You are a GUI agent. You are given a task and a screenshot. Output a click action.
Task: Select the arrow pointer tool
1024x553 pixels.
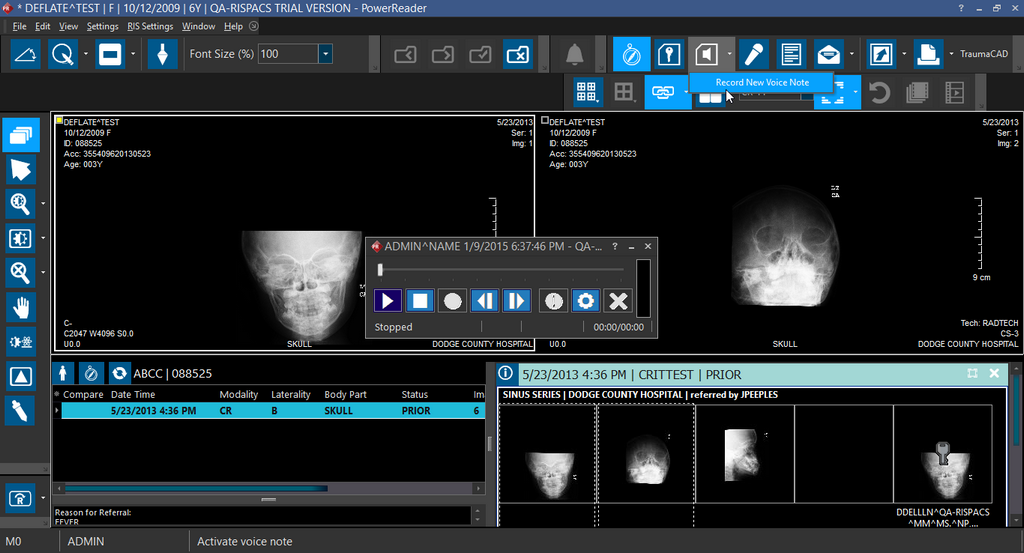[21, 169]
